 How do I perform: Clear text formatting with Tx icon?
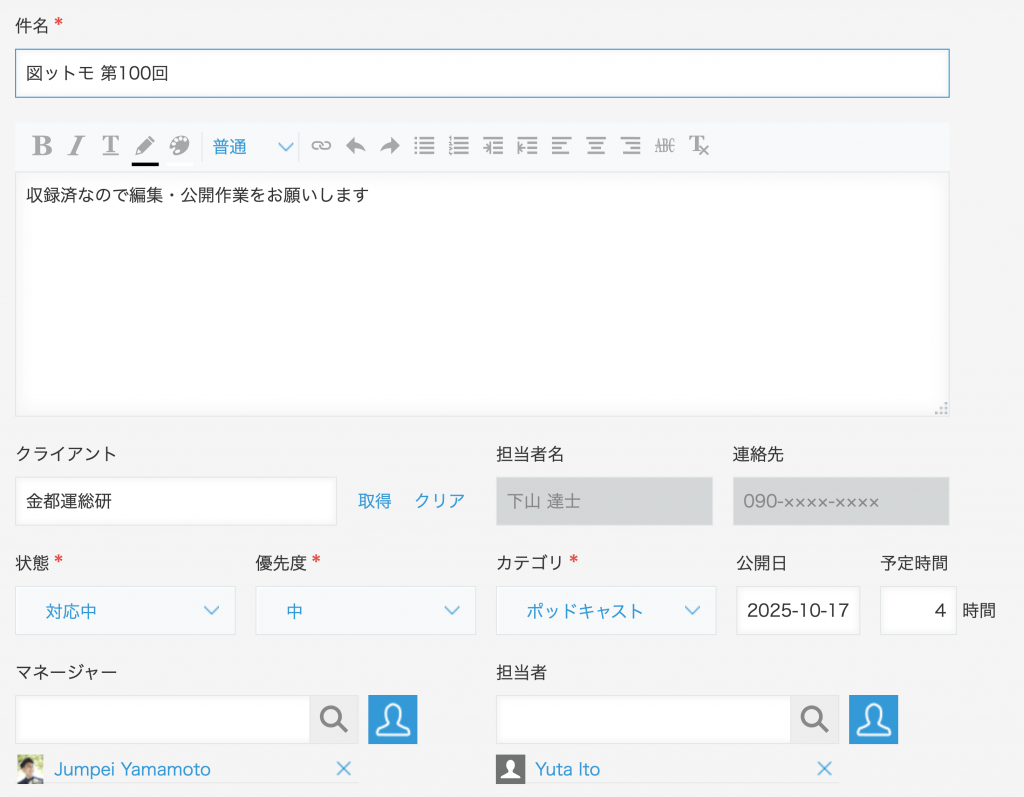699,146
